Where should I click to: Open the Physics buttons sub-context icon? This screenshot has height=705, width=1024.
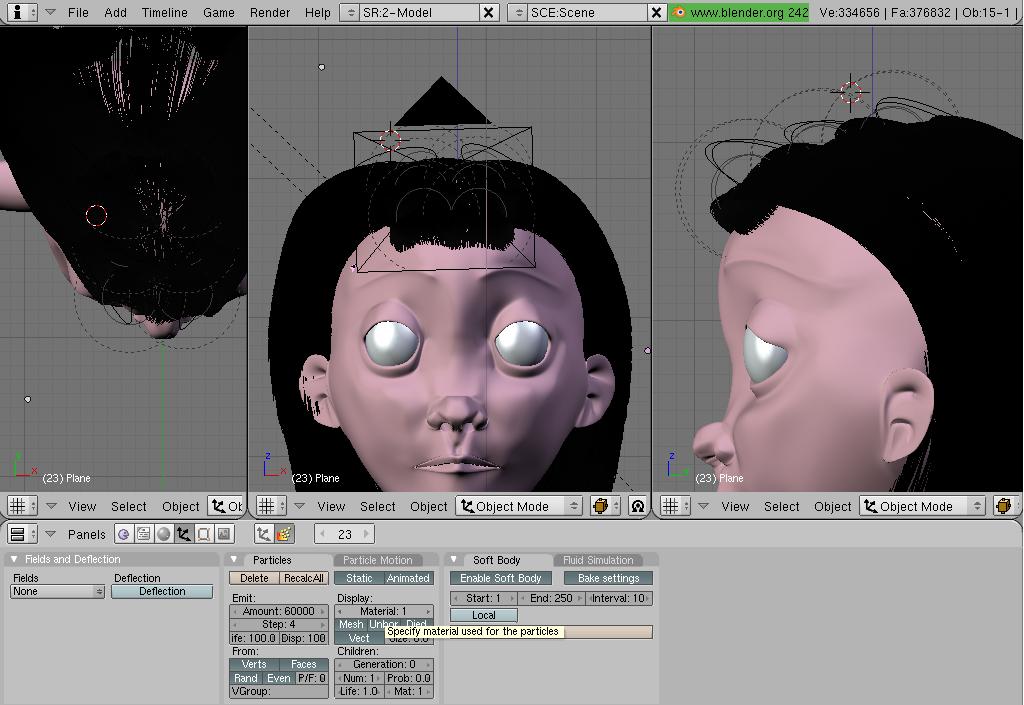pos(284,534)
